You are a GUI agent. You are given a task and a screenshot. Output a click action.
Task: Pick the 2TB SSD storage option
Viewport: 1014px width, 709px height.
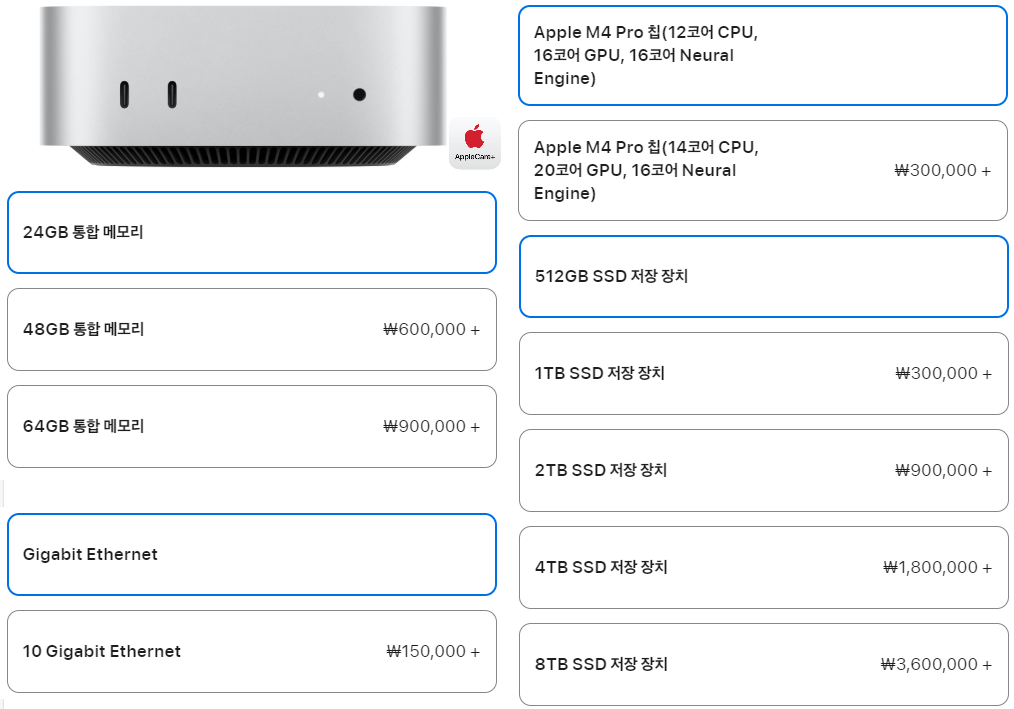(764, 470)
